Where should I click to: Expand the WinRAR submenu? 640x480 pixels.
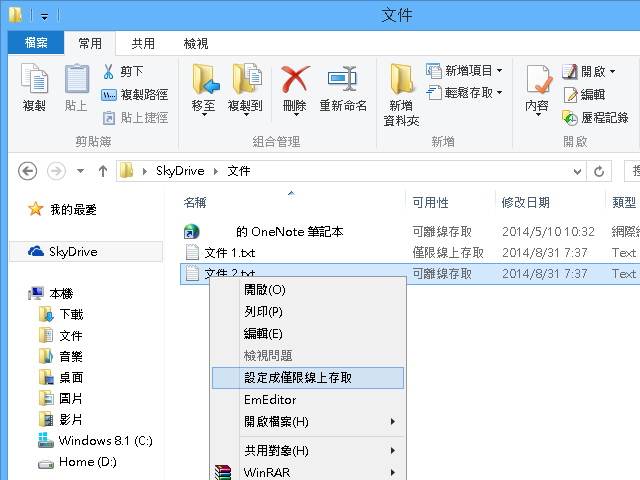pyautogui.click(x=308, y=472)
